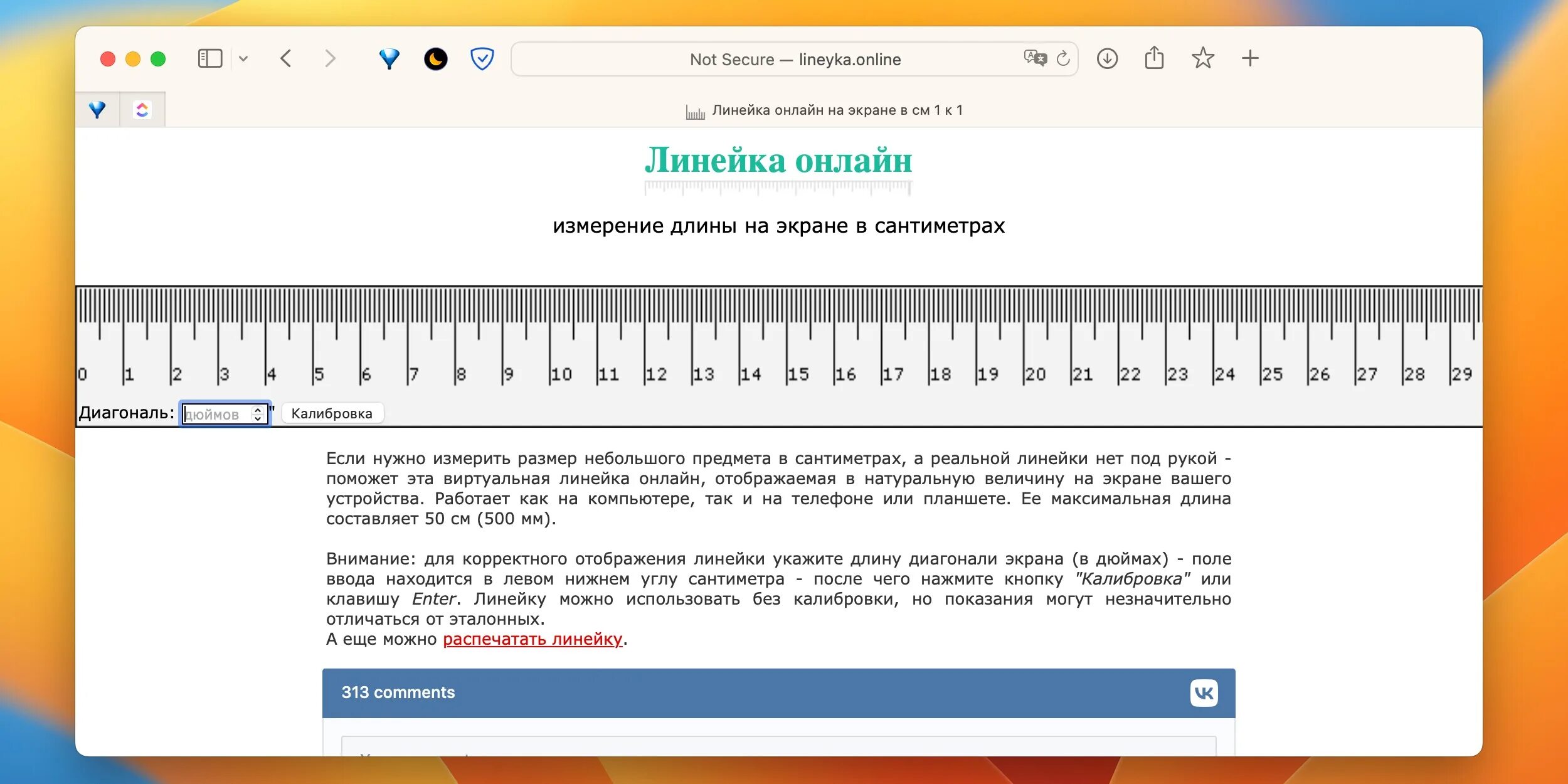Click the translate page icon in address bar
The height and width of the screenshot is (784, 1568).
coord(1035,58)
